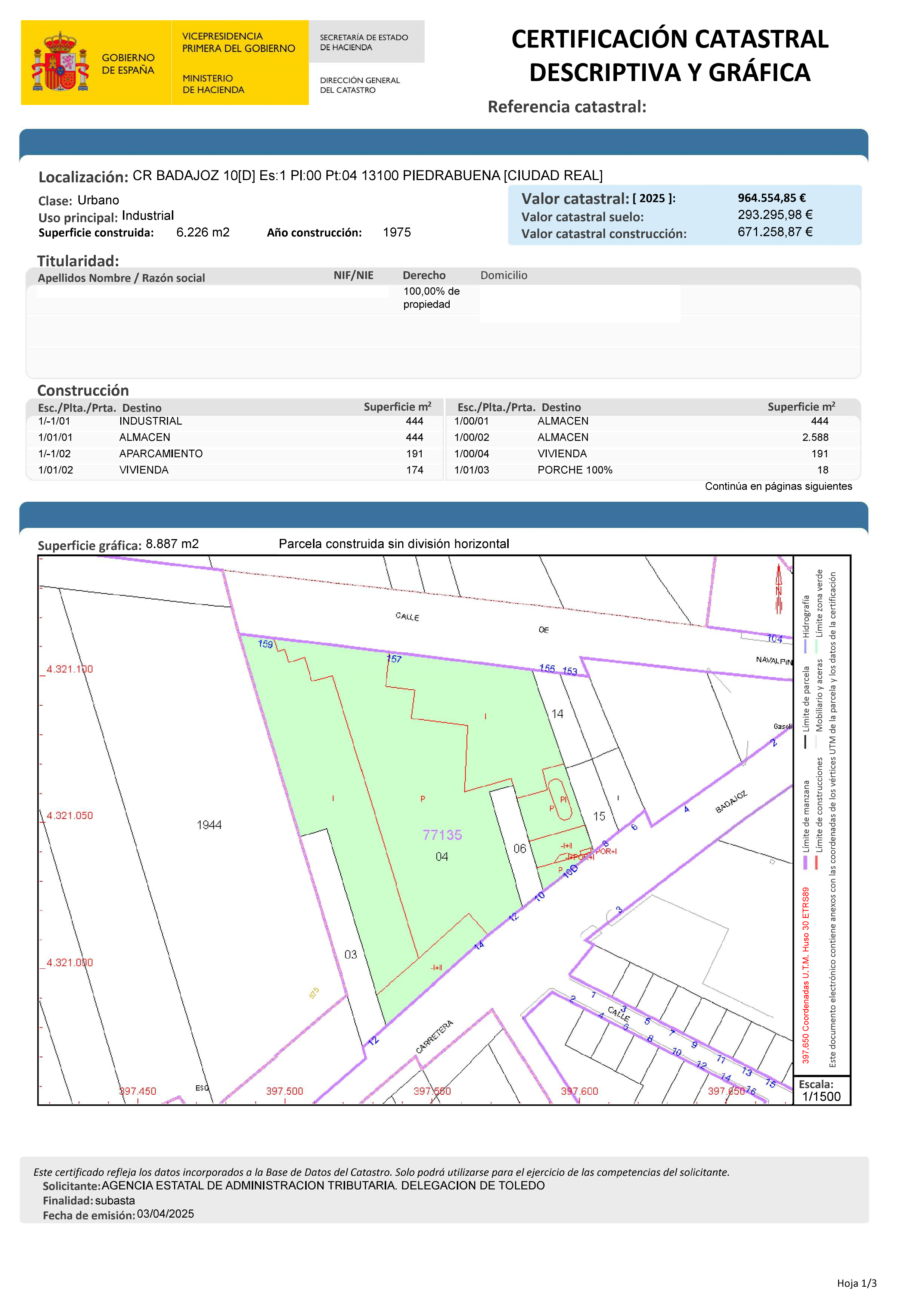Click the 'Continúa en páginas siguientes' text

[778, 486]
